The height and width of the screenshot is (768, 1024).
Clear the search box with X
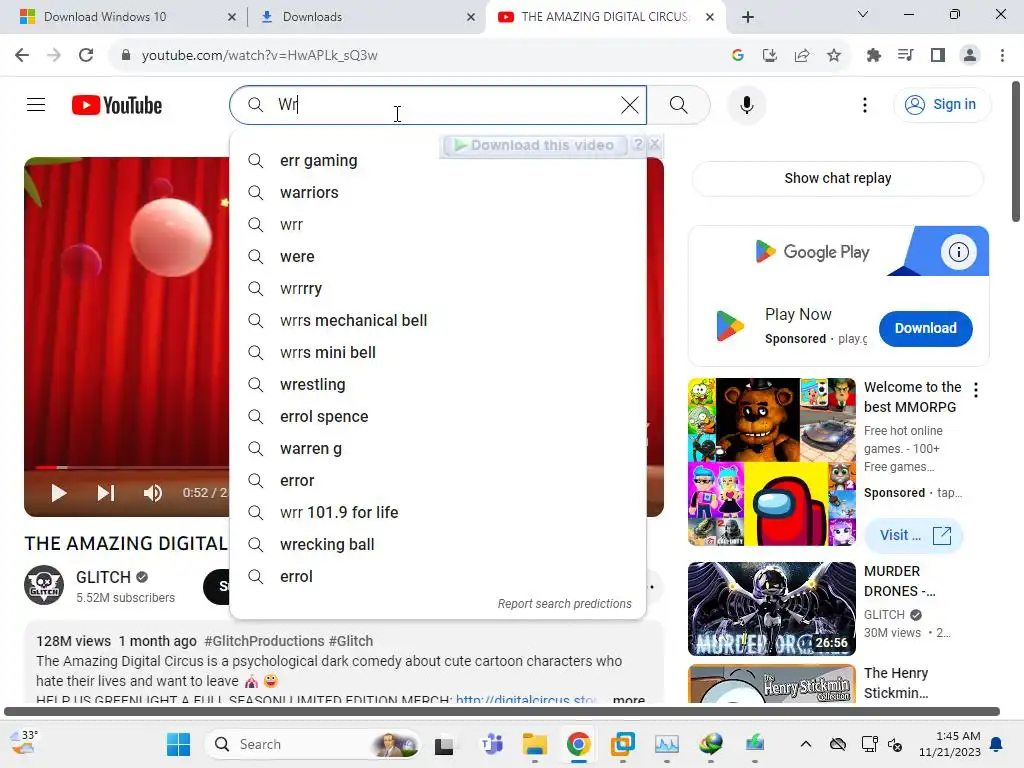pos(630,104)
